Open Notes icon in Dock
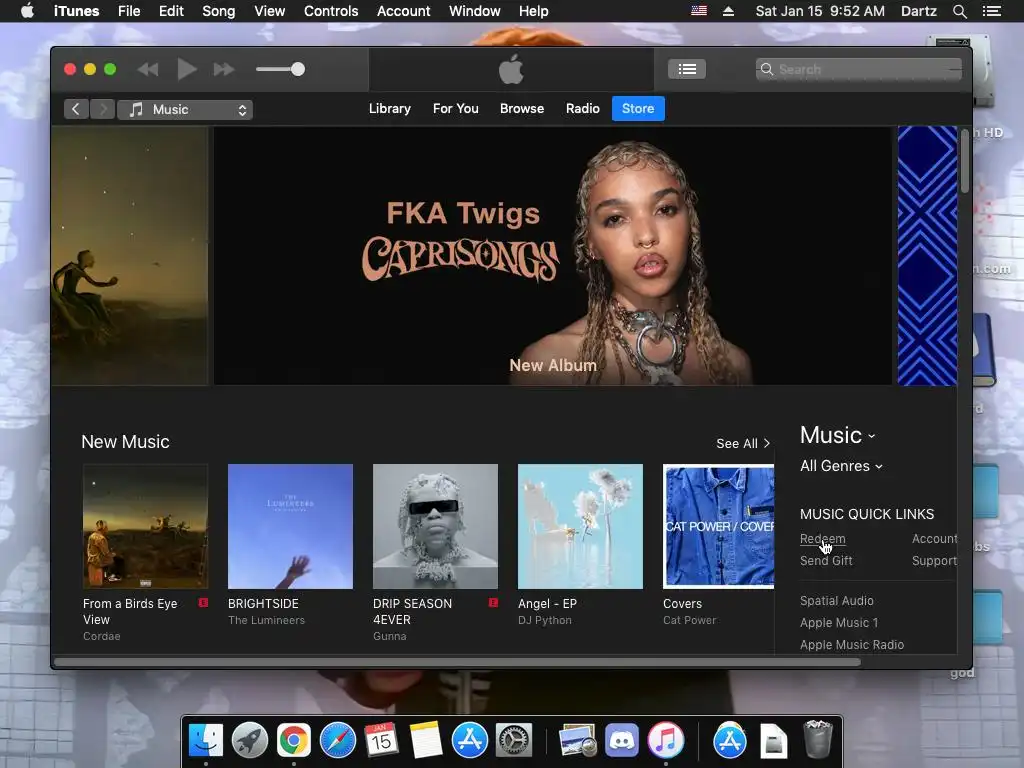Screen dimensions: 1024x768 (425, 740)
